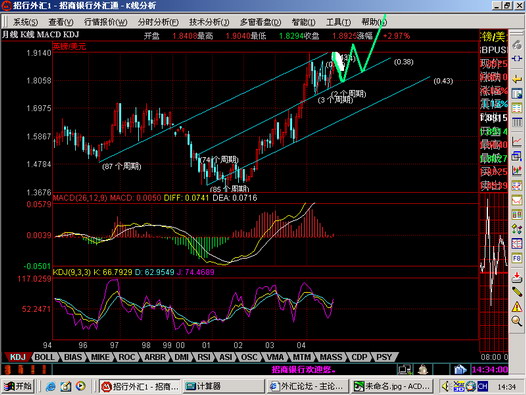Click the '(87 个周期)' trendline label
526x395 pixels.
tap(121, 166)
